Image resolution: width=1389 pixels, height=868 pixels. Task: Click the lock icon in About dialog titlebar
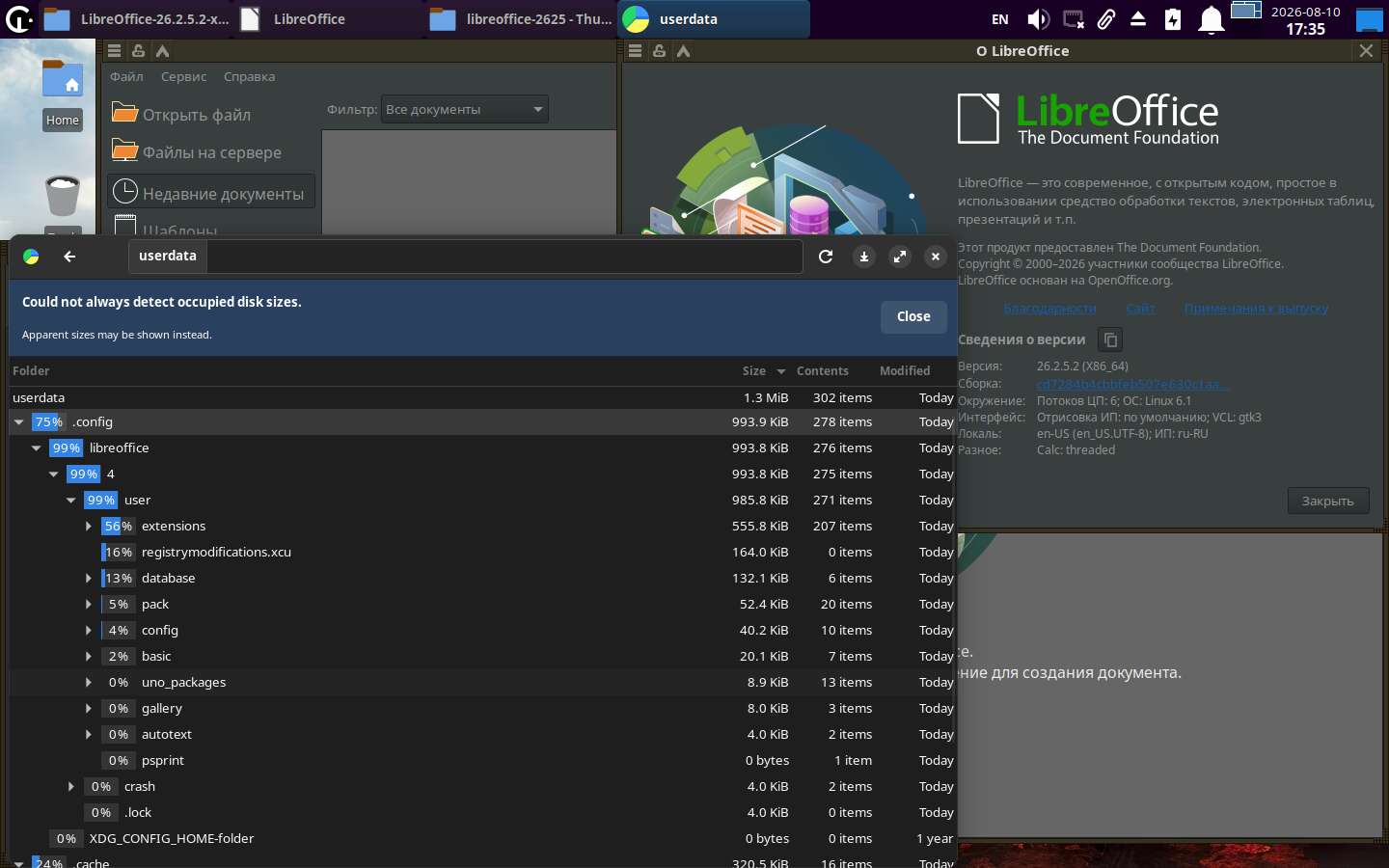(660, 51)
